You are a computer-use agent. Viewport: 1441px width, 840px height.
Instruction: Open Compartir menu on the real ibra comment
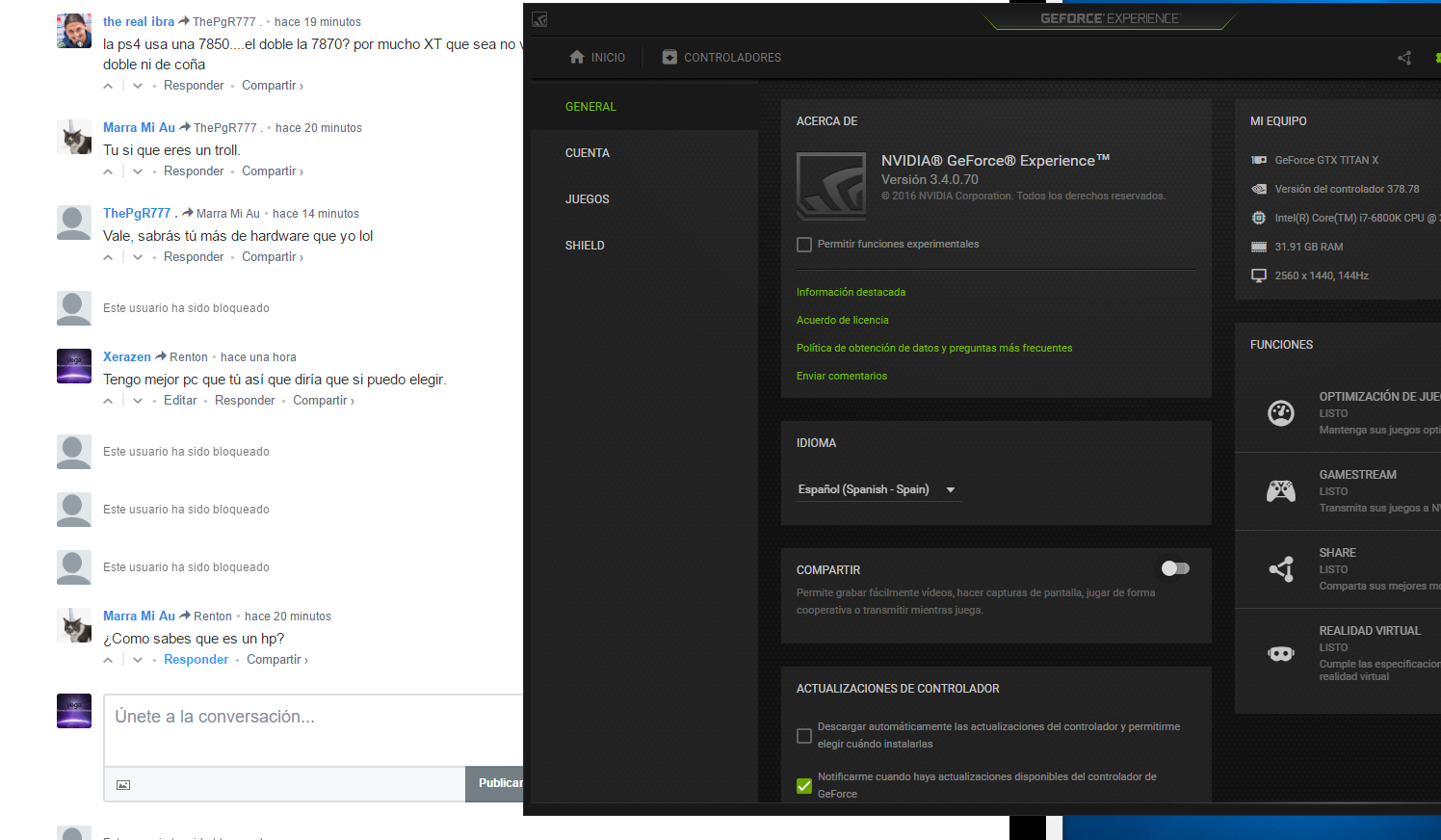tap(273, 86)
